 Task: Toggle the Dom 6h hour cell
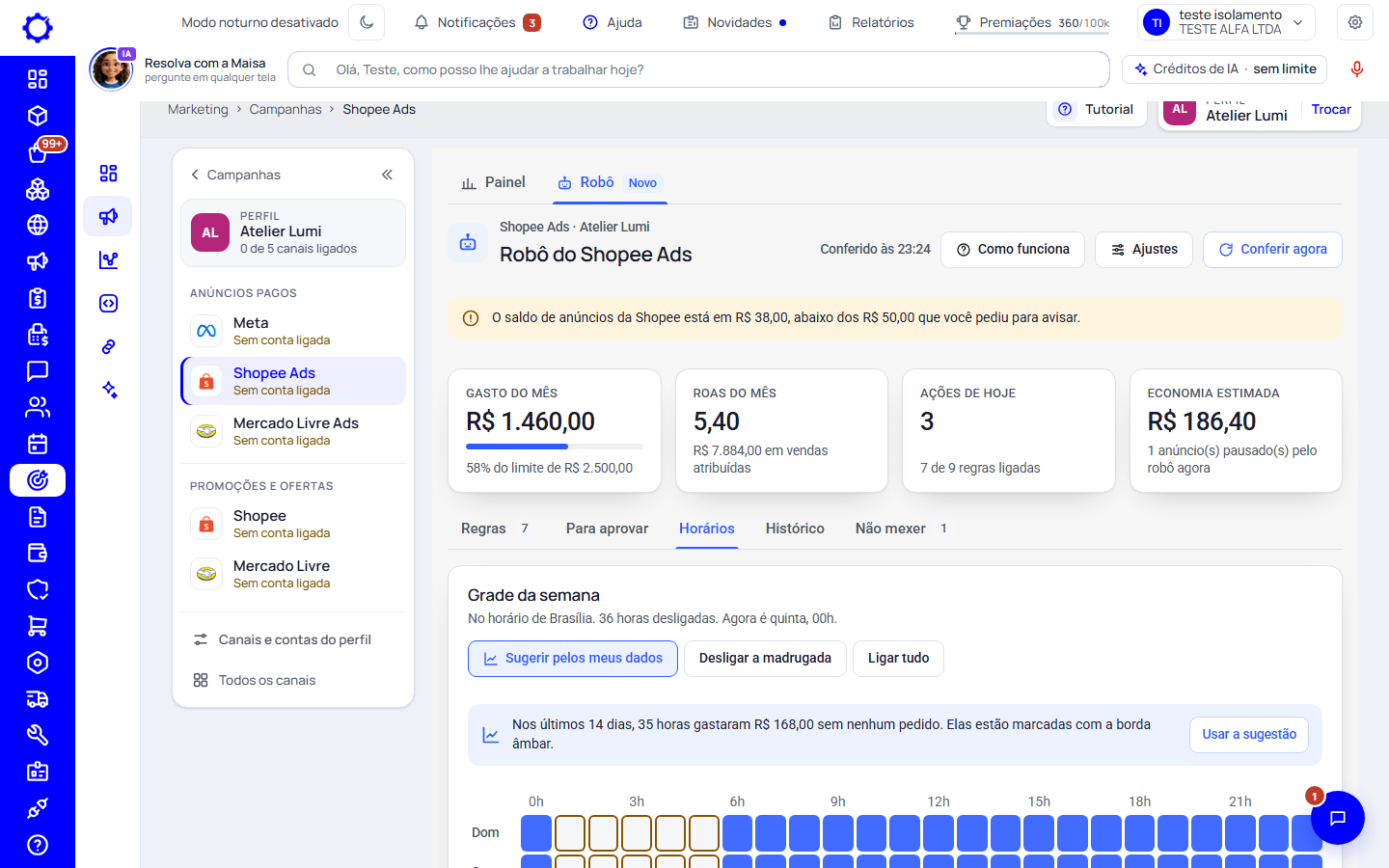pyautogui.click(x=737, y=833)
